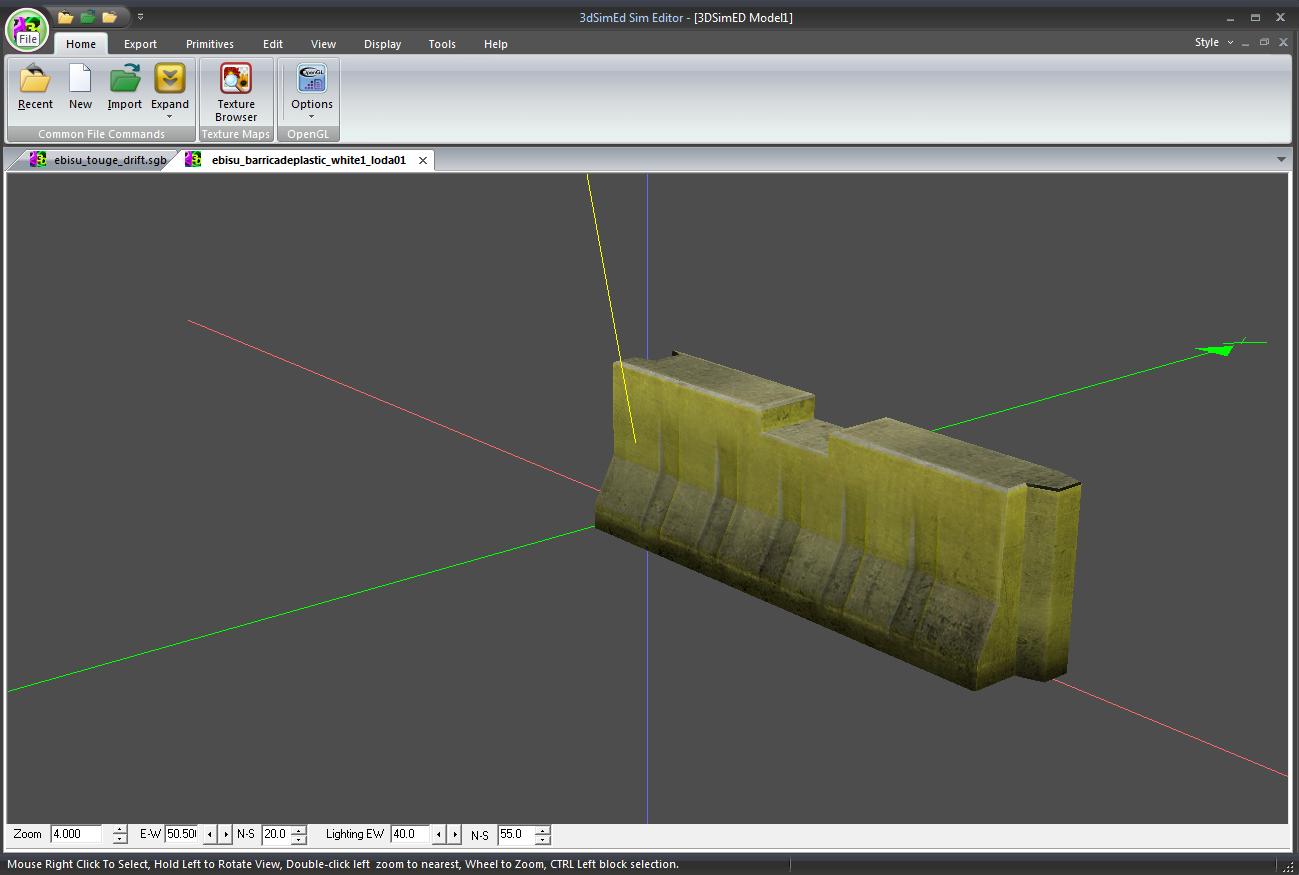Close the ebisu_barricadeplastic_white1 tab
This screenshot has width=1299, height=875.
(423, 160)
